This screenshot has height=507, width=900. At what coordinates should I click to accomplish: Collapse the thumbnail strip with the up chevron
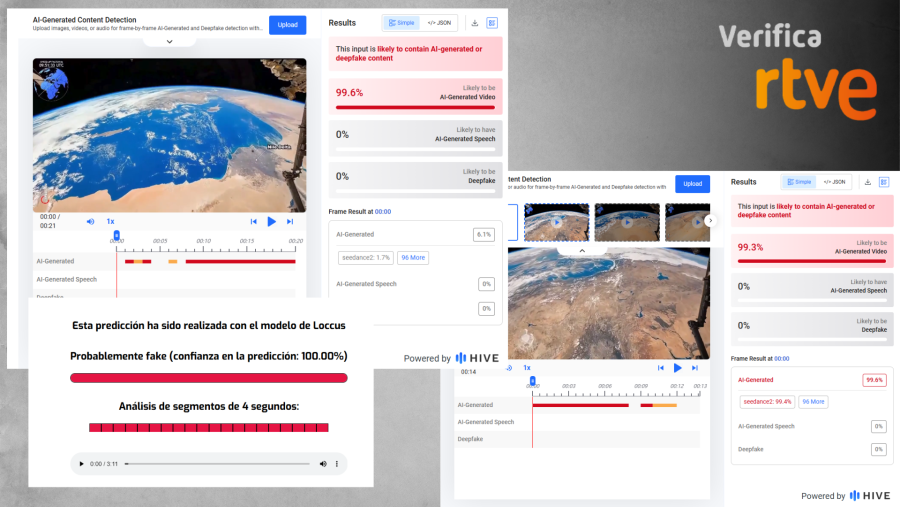(582, 251)
